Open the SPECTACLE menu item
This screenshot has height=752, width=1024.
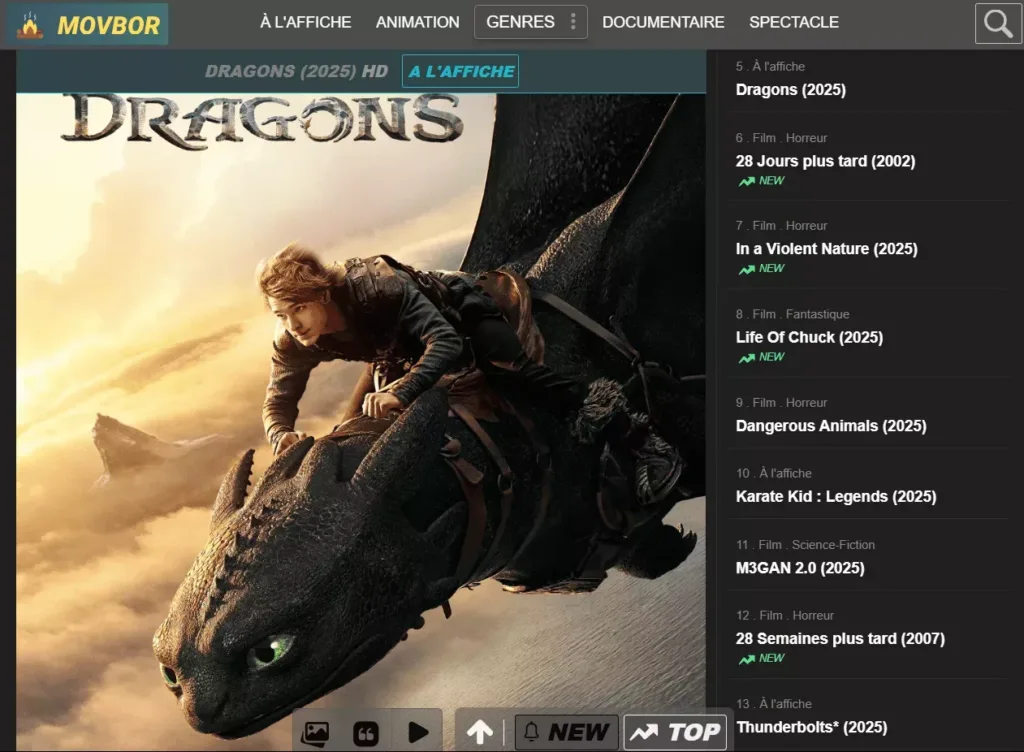794,22
